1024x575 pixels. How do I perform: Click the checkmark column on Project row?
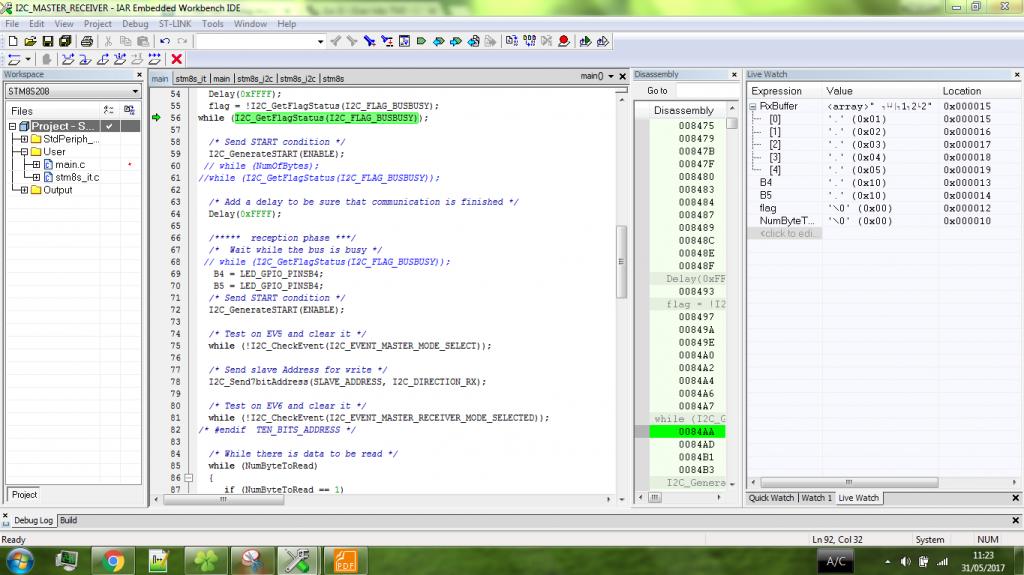click(108, 126)
